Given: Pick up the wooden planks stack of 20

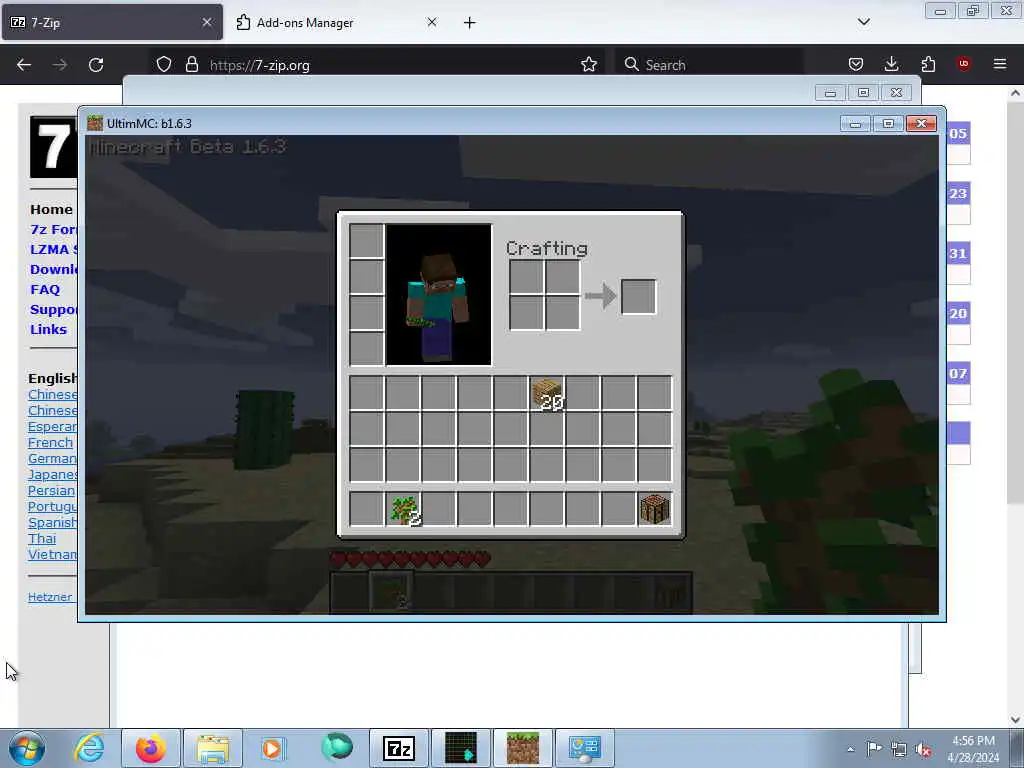Looking at the screenshot, I should 547,394.
